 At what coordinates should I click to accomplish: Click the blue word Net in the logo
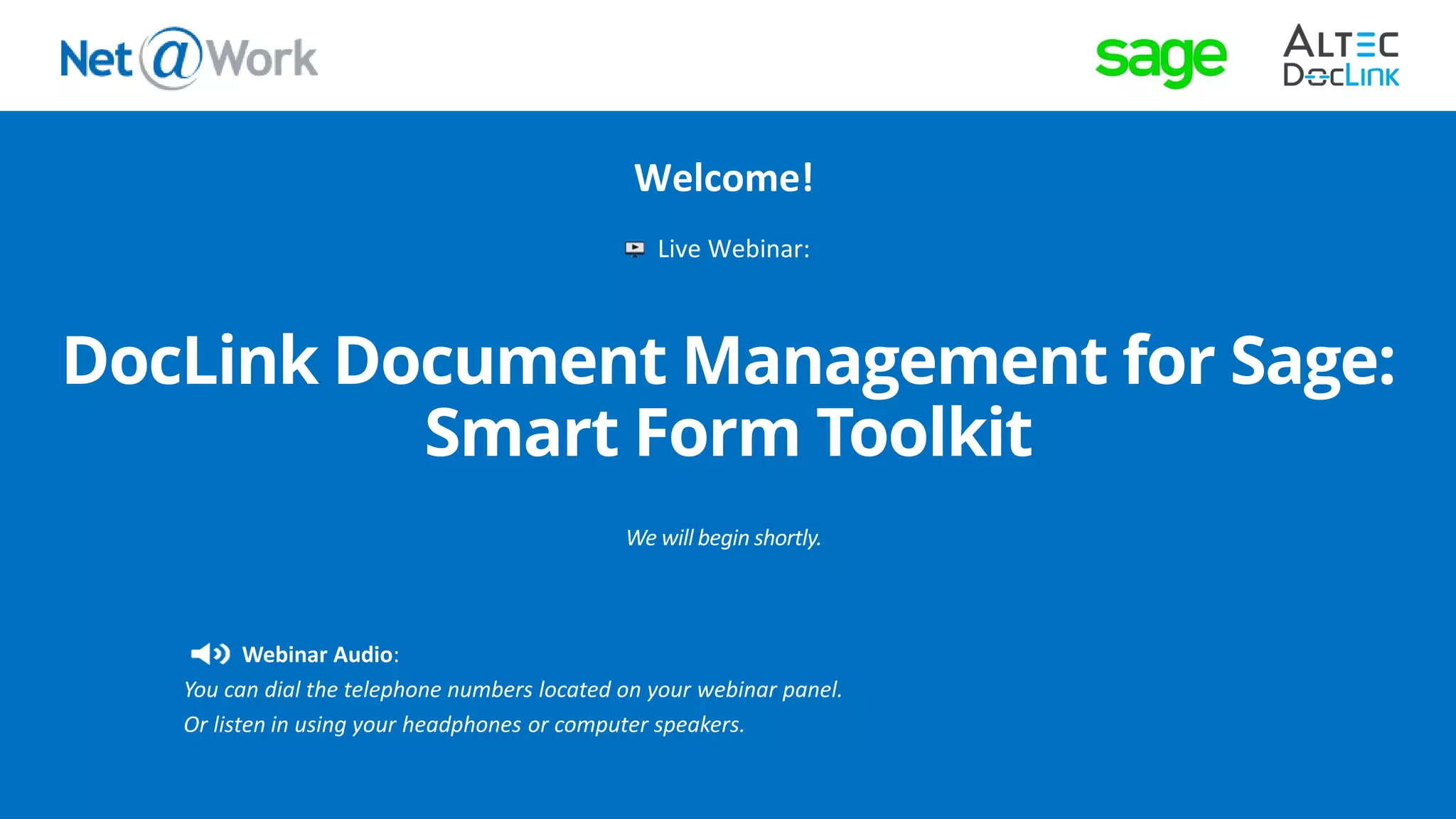96,59
